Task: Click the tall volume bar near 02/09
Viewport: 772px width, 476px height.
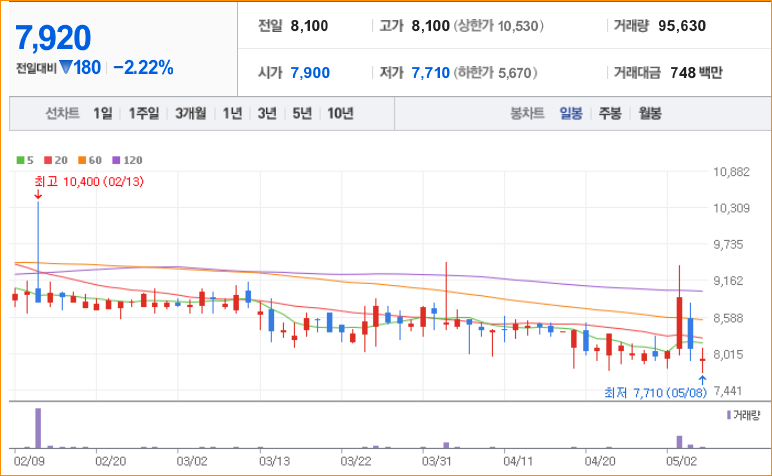Action: 38,428
